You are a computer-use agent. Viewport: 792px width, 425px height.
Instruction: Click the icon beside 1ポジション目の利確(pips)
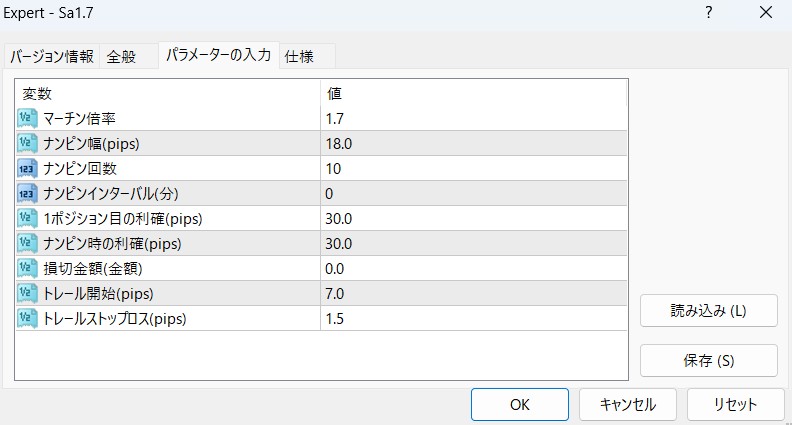click(28, 218)
